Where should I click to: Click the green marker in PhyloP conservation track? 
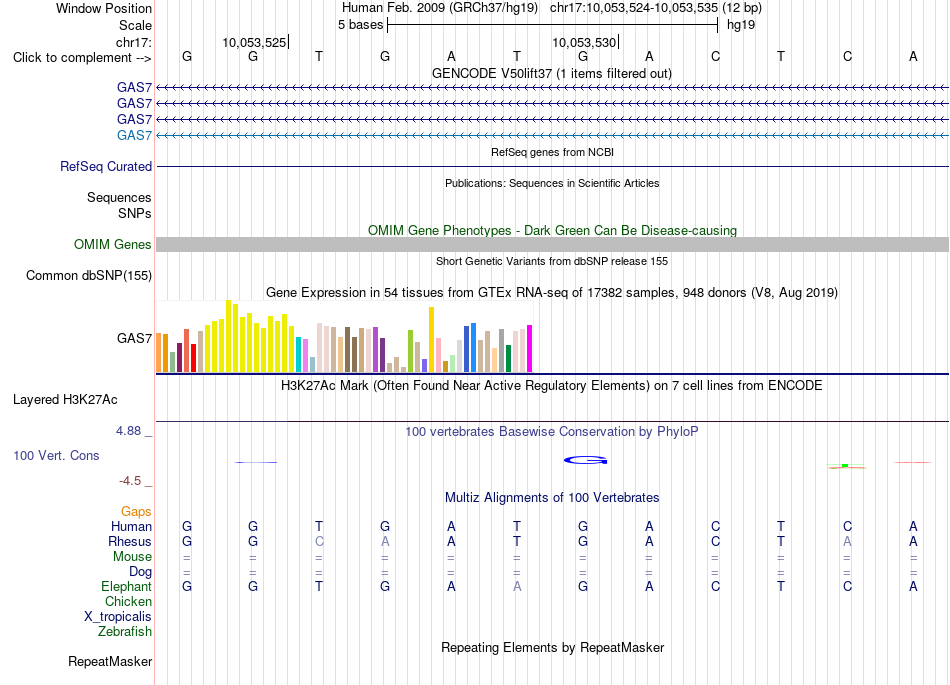coord(845,465)
